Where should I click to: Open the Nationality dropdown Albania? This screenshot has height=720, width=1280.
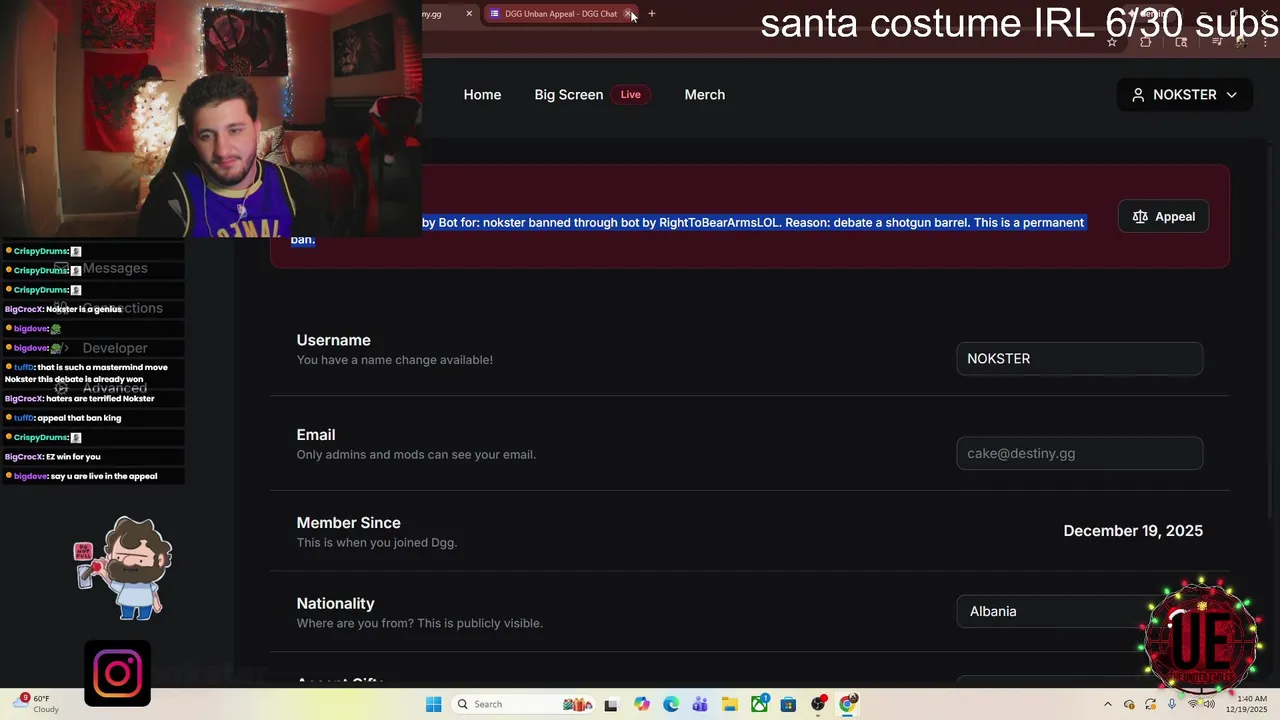tap(1079, 611)
